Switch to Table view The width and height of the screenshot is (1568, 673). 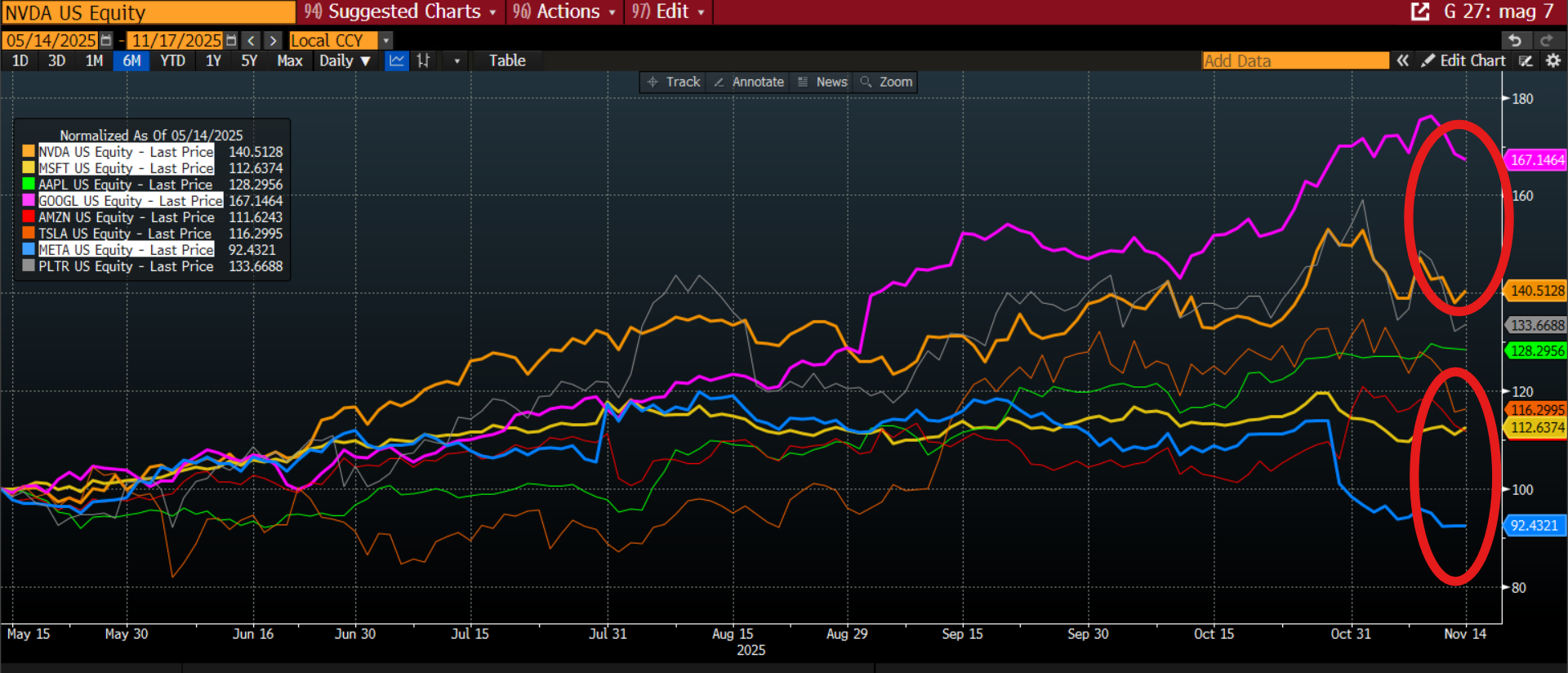pos(507,60)
